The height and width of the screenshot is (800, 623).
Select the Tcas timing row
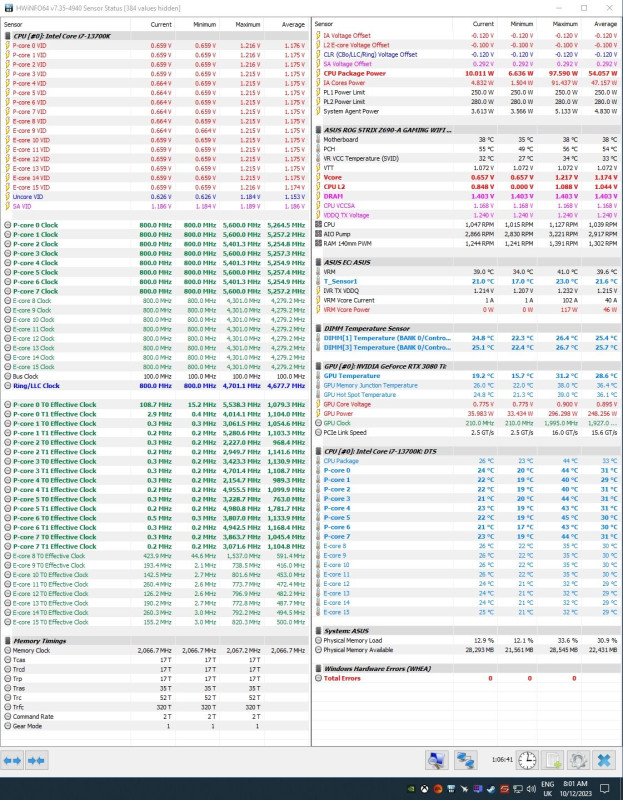pyautogui.click(x=155, y=660)
